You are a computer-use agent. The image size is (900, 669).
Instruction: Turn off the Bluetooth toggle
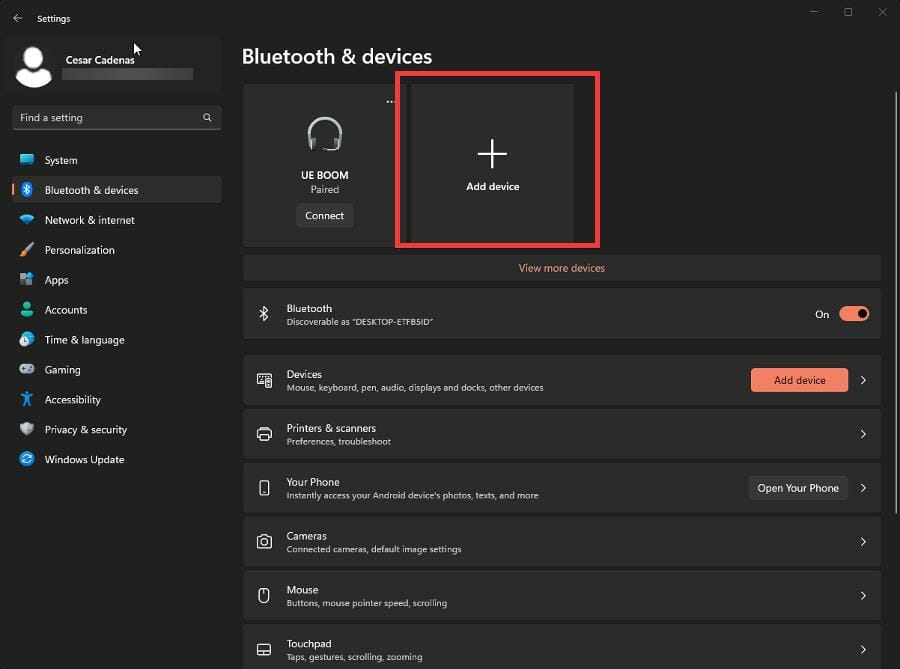point(853,314)
